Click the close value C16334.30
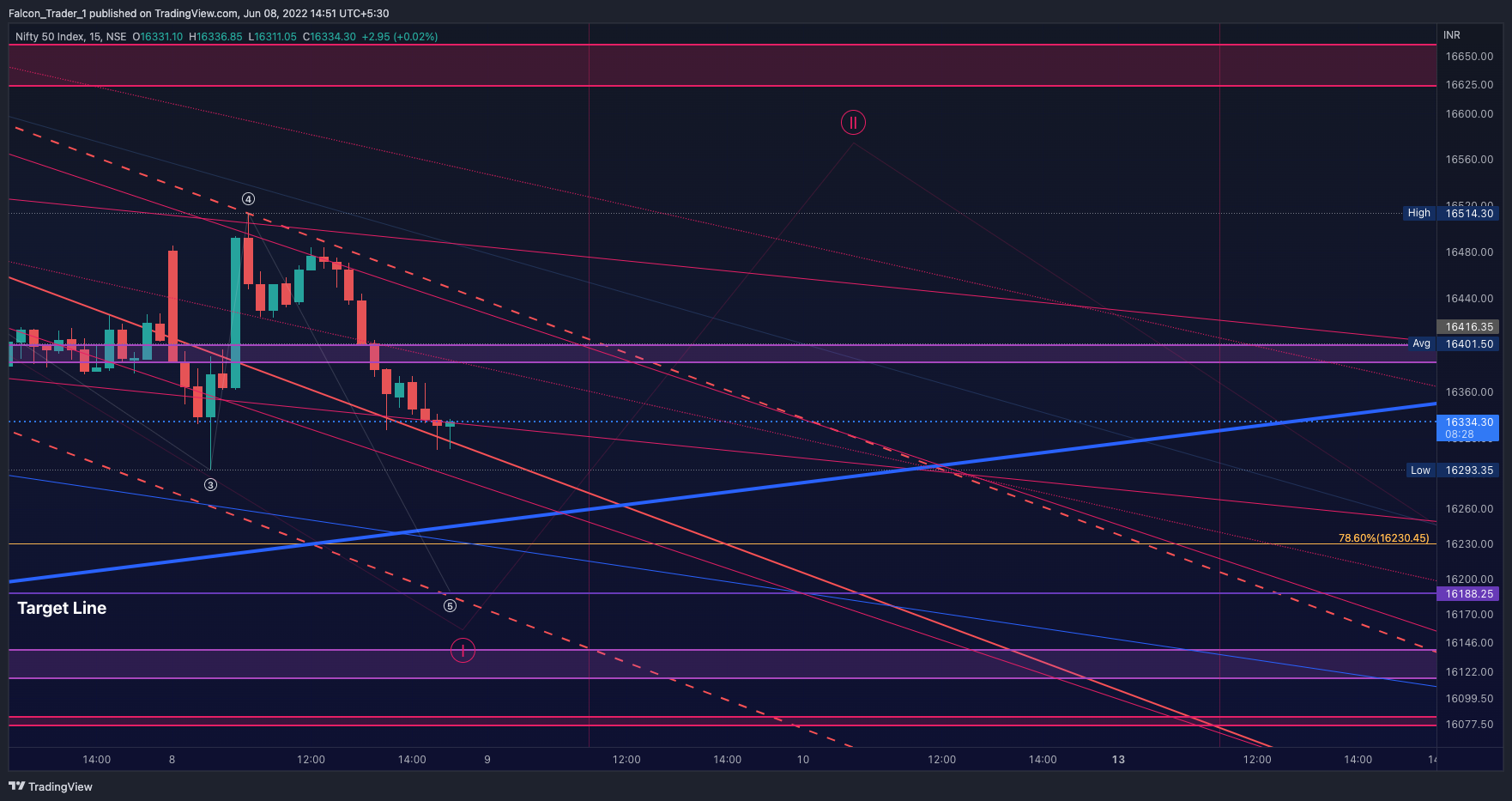 tap(330, 37)
